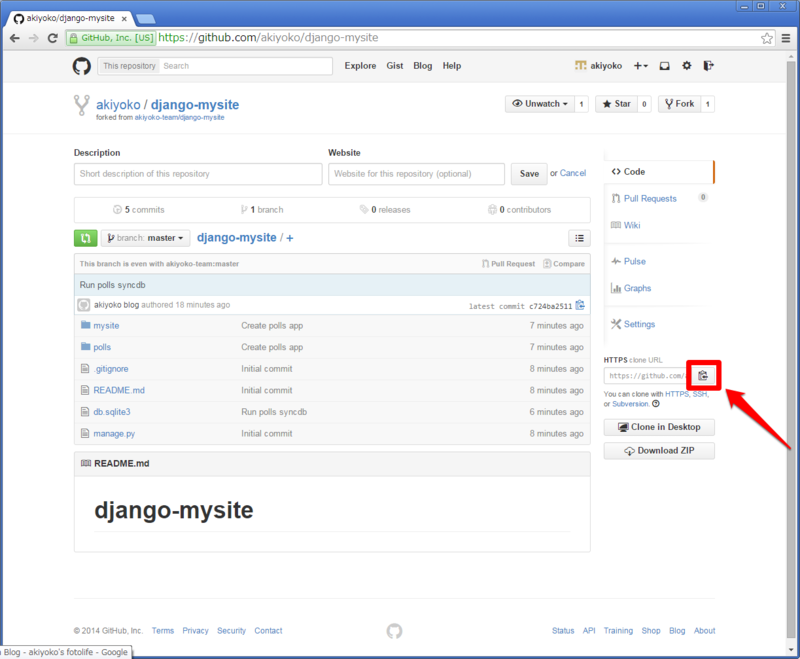Viewport: 800px width, 659px height.
Task: Open forked-from akiyoko-team/django-mysite link
Action: click(179, 117)
